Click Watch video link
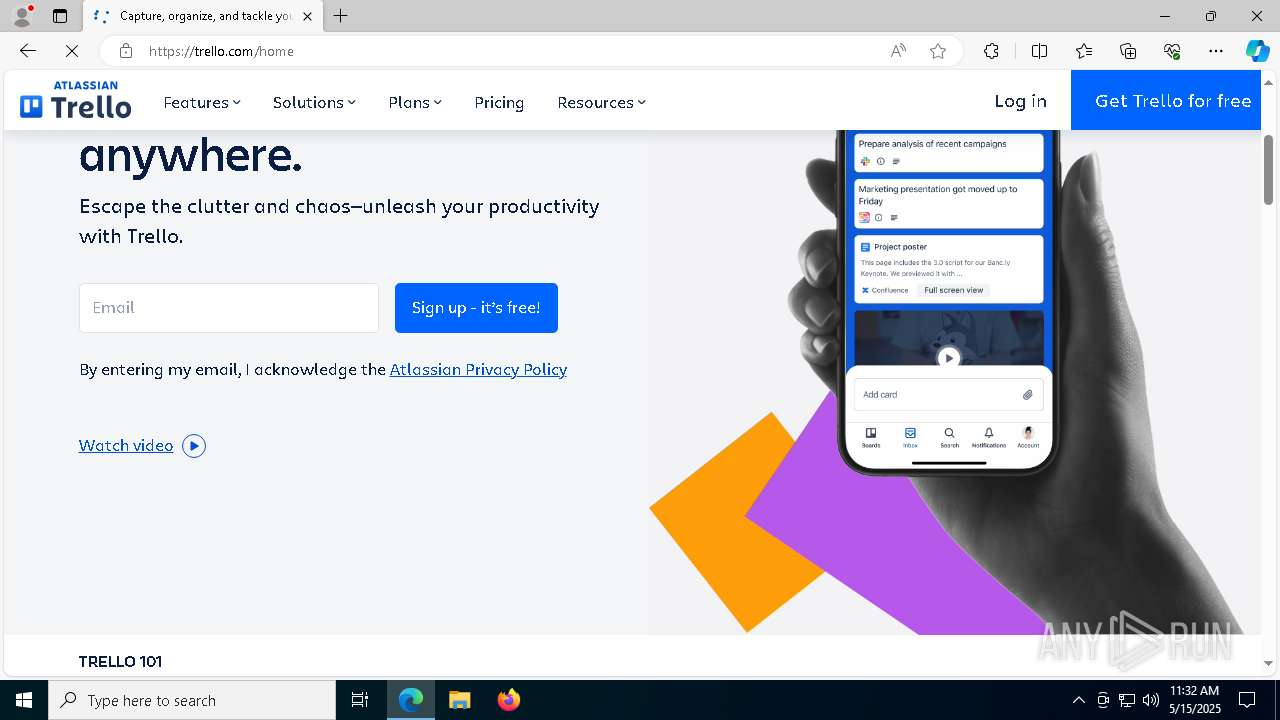The image size is (1280, 720). tap(126, 446)
